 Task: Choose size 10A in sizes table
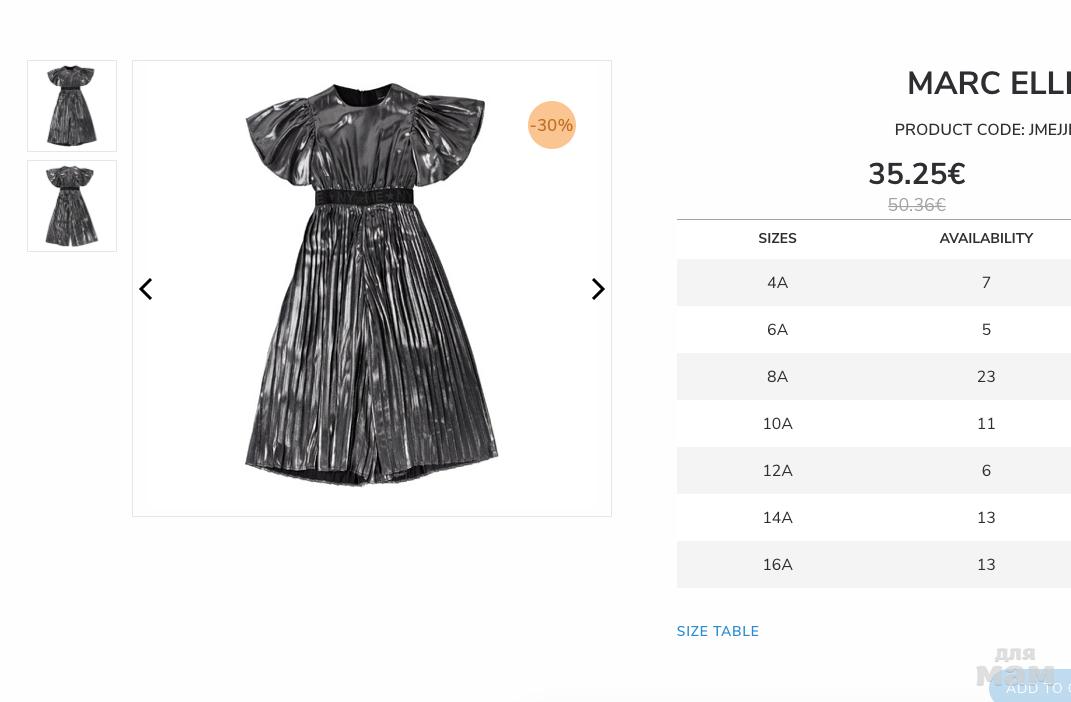(x=777, y=424)
